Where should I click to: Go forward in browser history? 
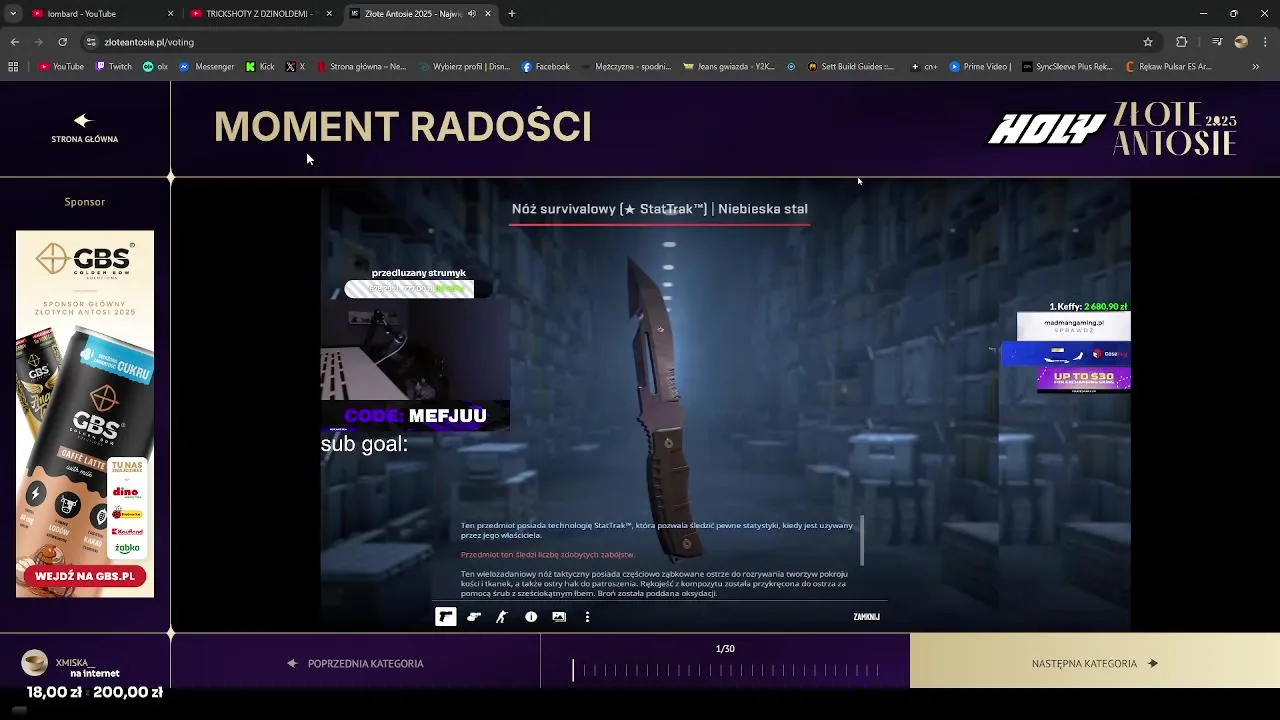coord(38,42)
